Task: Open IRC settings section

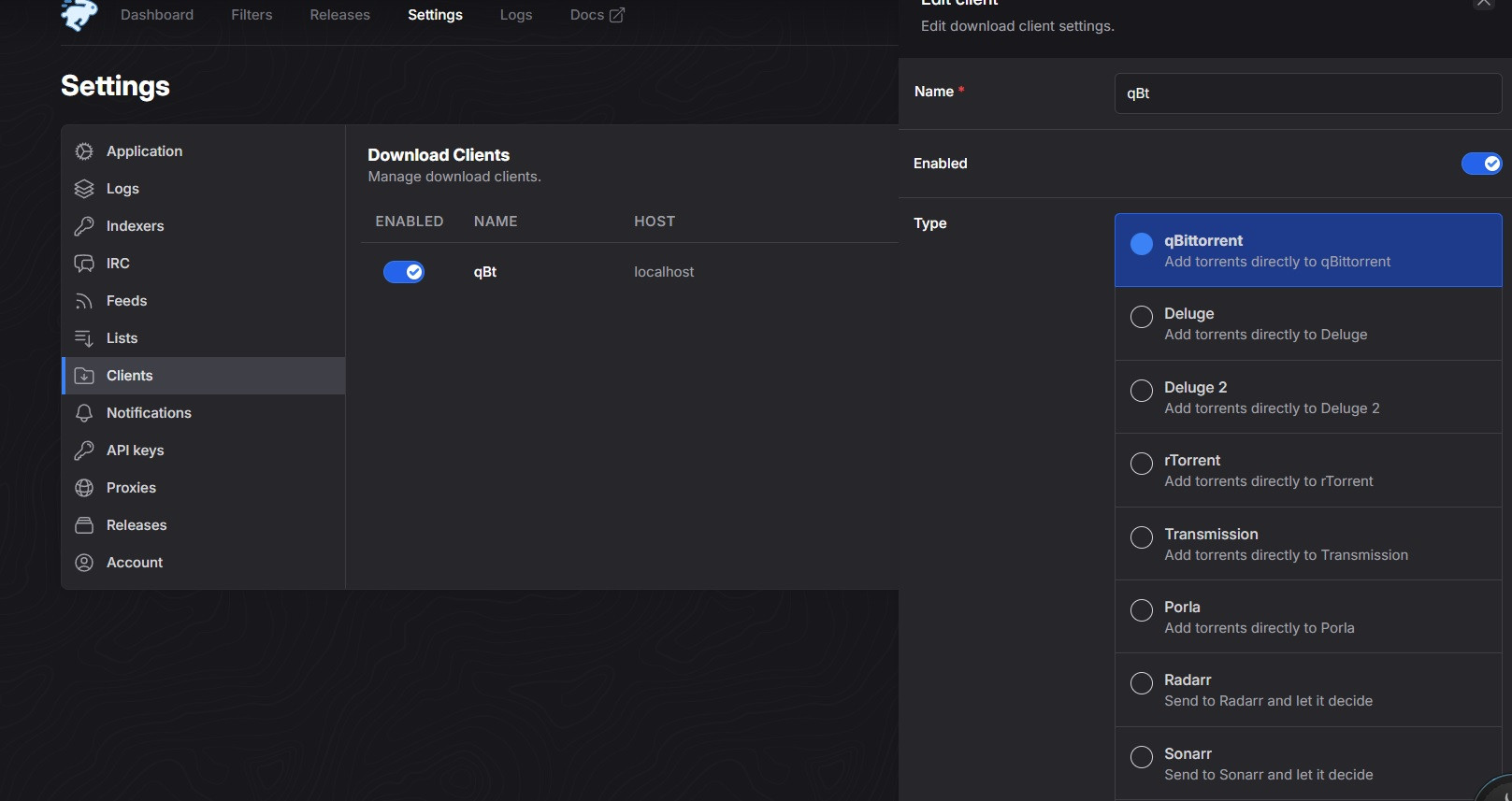Action: coord(204,264)
